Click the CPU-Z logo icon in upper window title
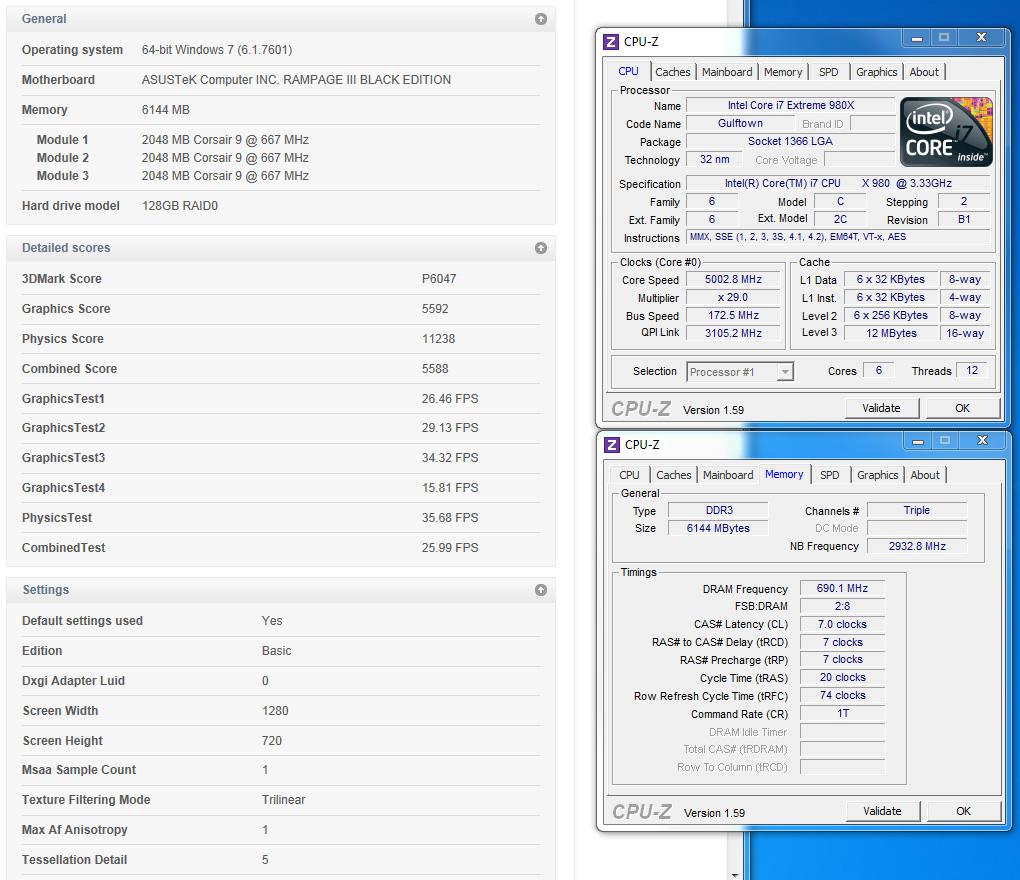The width and height of the screenshot is (1020, 880). [x=611, y=42]
